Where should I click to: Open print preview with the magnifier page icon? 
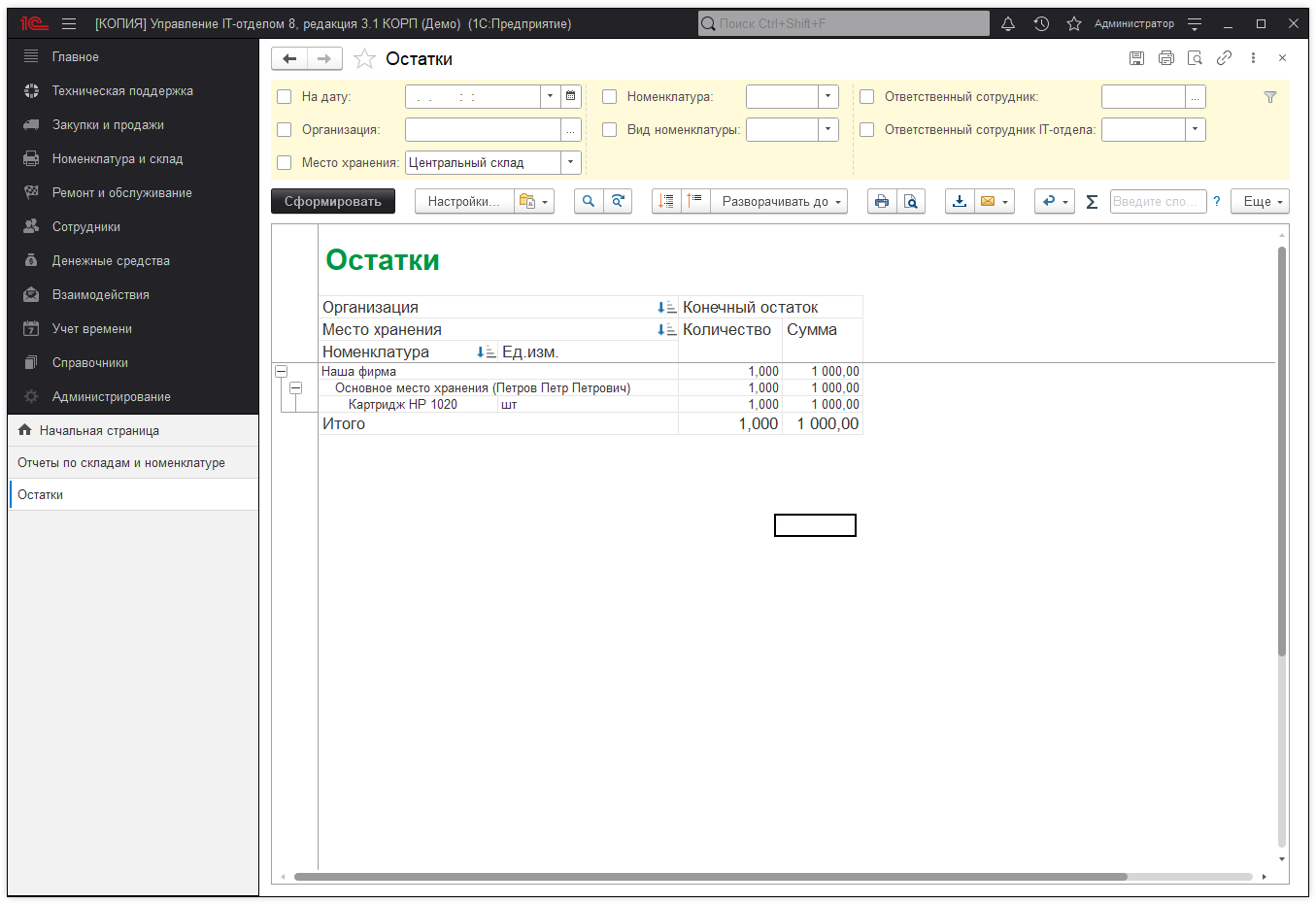910,201
